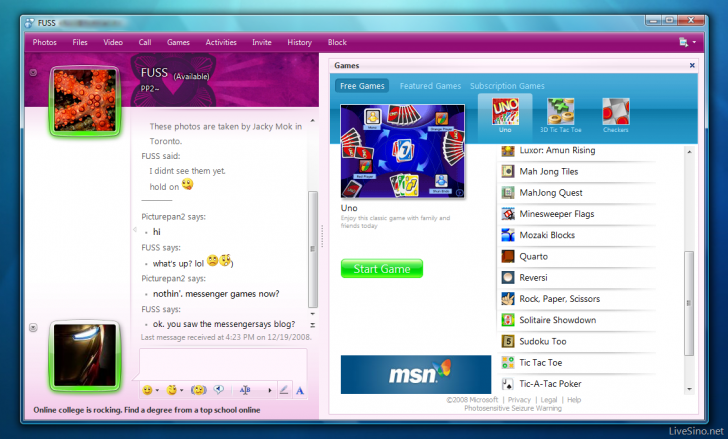Viewport: 728px width, 439px height.
Task: Open the Help link
Action: (574, 400)
